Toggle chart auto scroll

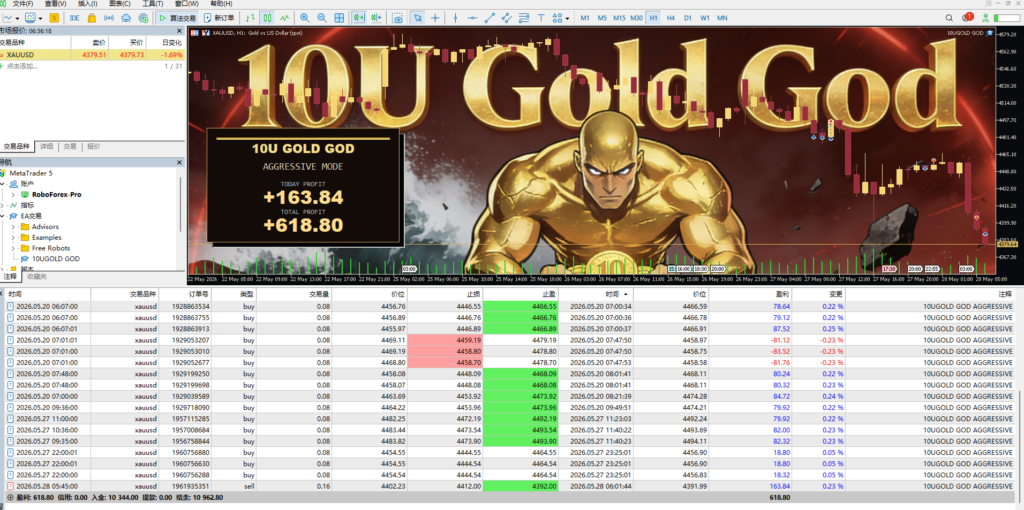click(x=359, y=18)
